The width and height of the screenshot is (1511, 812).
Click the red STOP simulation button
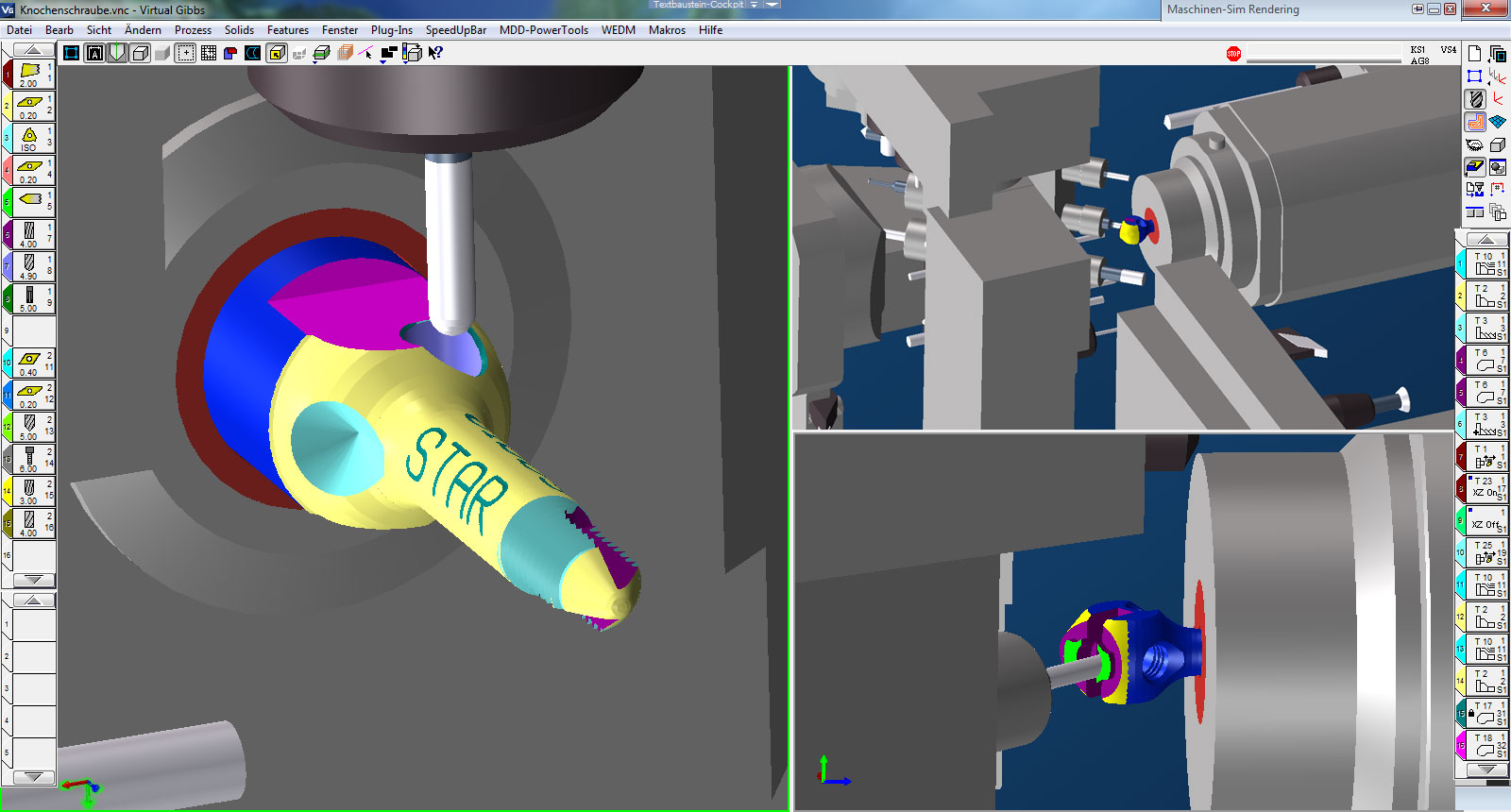1233,54
